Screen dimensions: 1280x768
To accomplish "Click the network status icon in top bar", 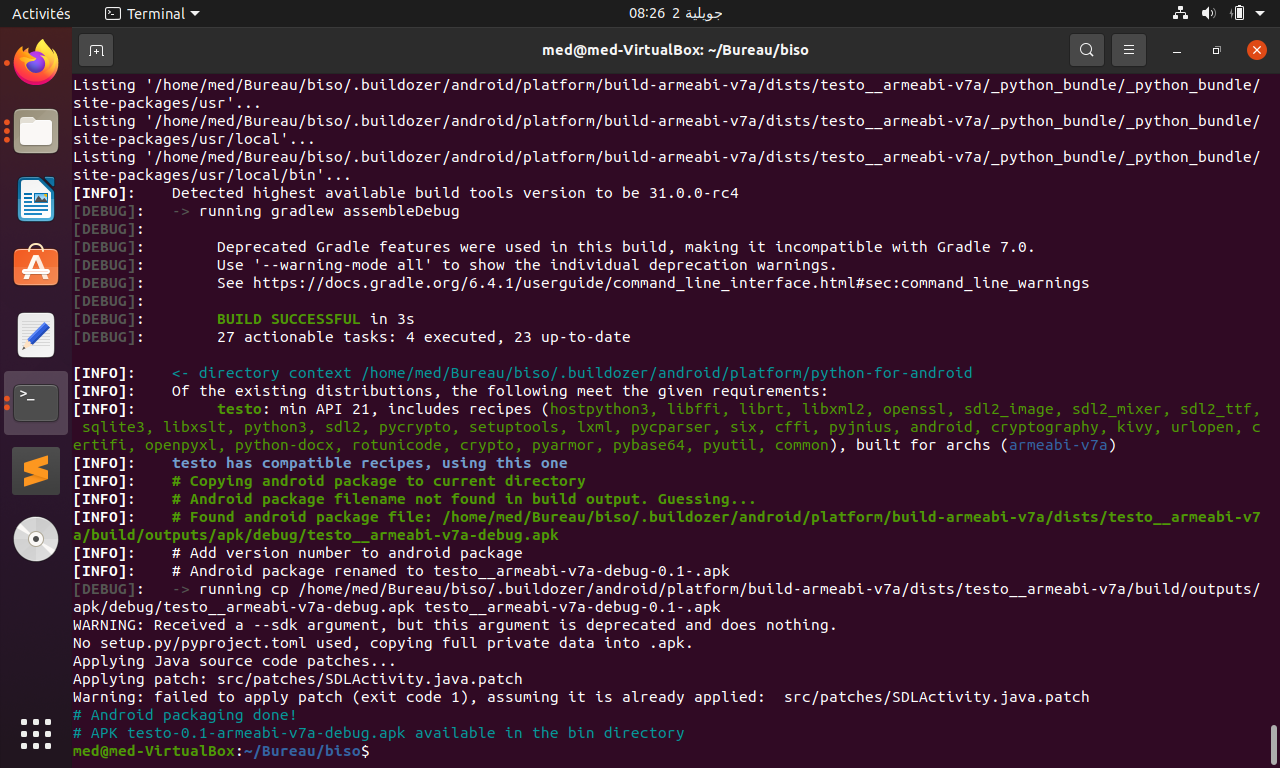I will 1179,13.
